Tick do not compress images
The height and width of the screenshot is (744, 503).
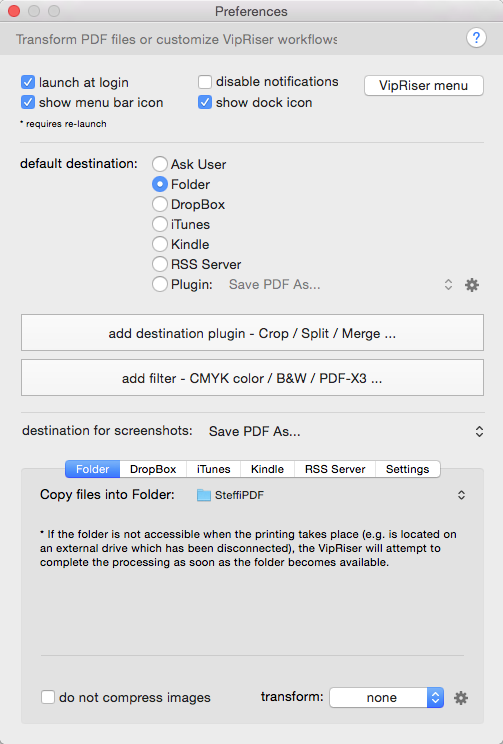click(47, 697)
